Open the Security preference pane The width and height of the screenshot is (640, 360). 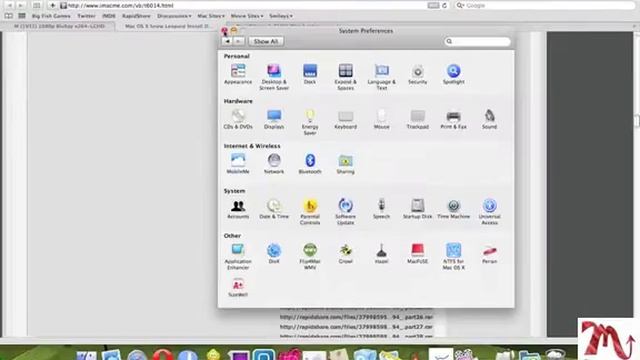(x=418, y=74)
